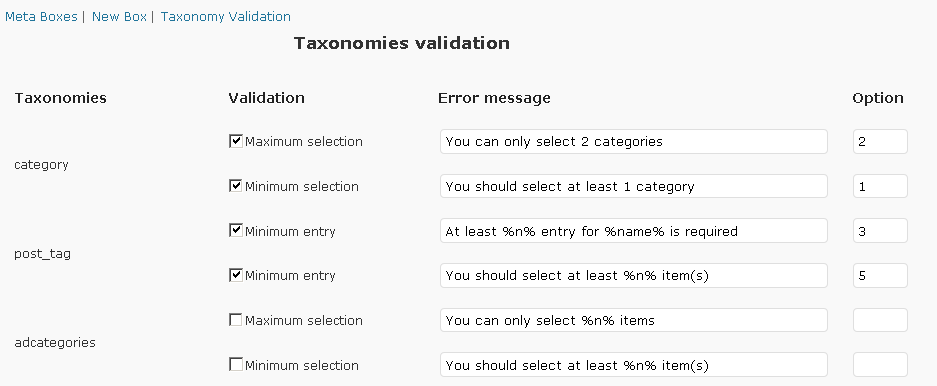
Task: Open the New Box link
Action: [119, 17]
